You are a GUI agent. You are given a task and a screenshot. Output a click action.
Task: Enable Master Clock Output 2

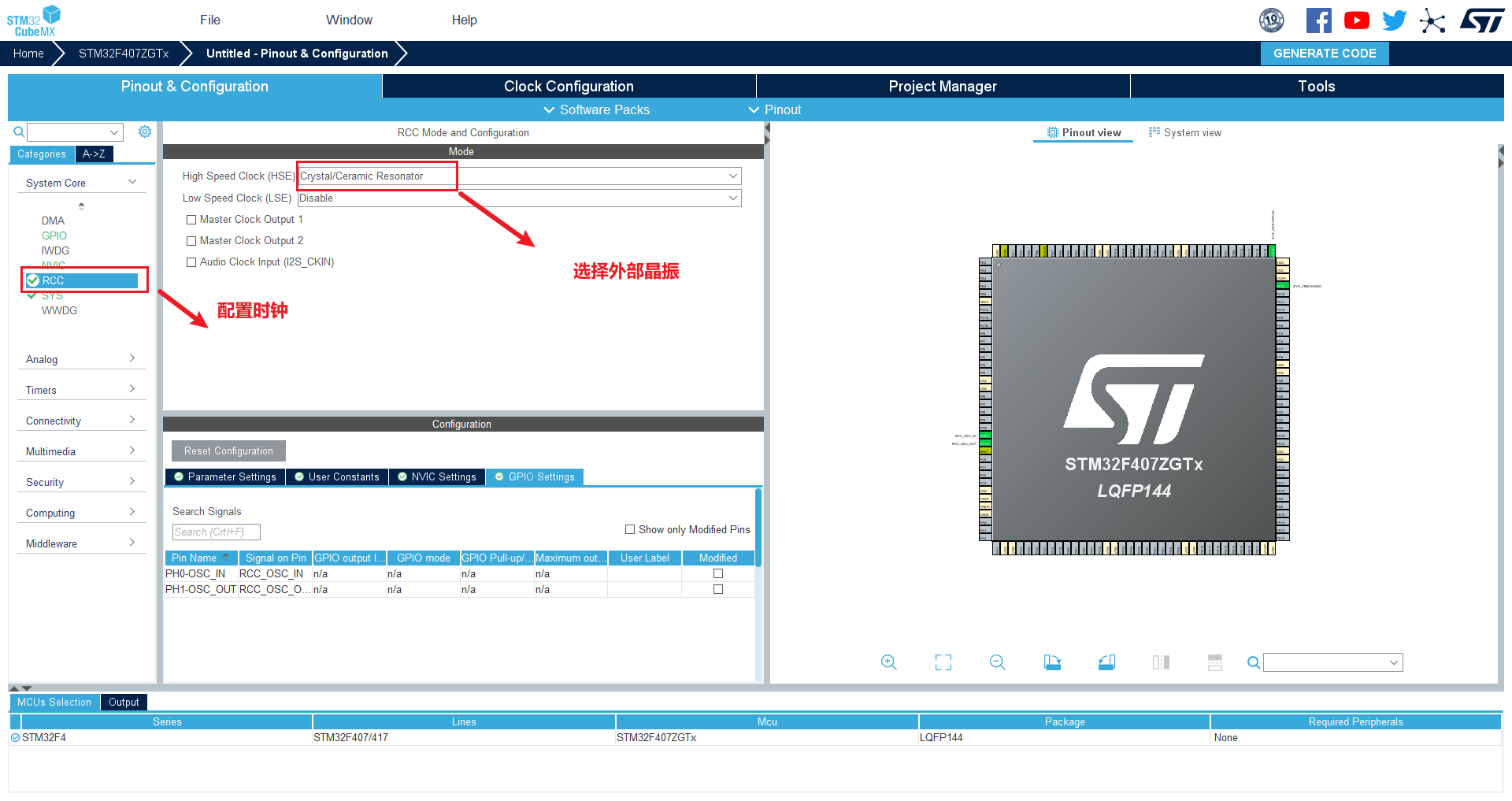click(191, 241)
